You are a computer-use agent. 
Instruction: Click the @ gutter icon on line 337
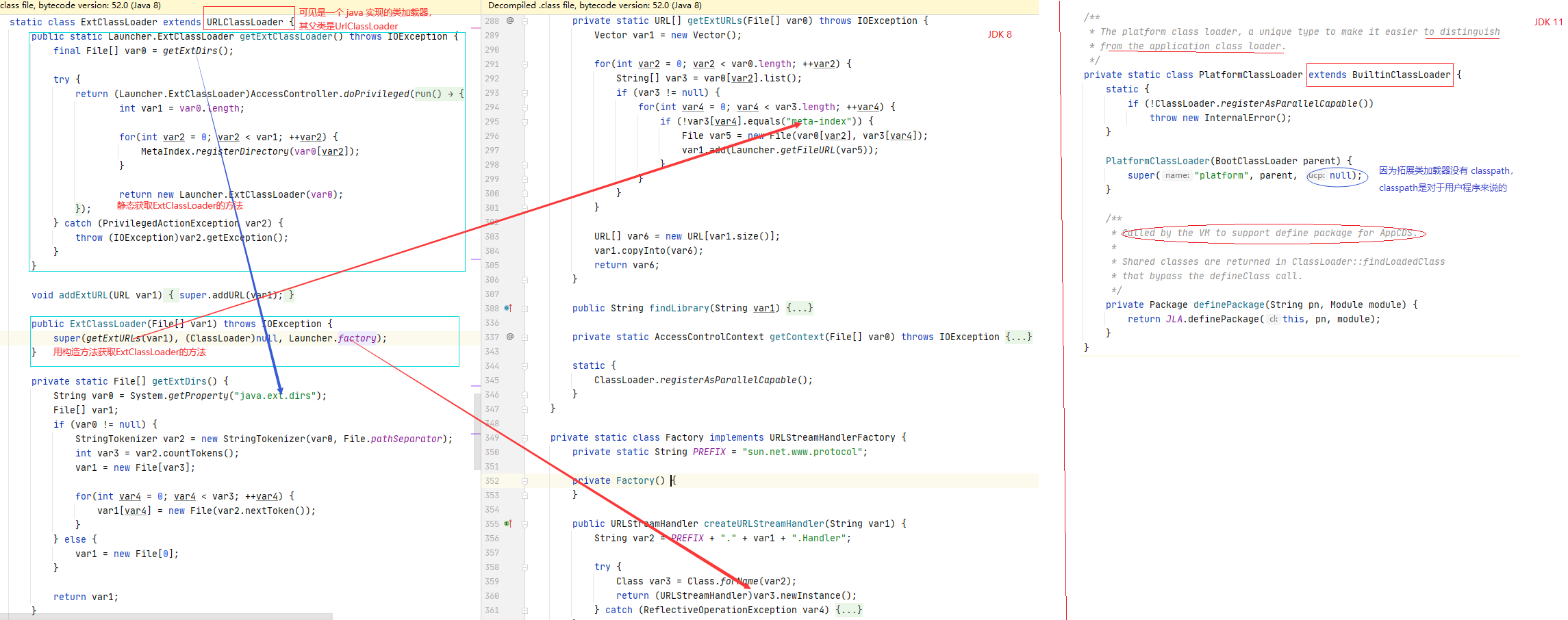click(510, 337)
